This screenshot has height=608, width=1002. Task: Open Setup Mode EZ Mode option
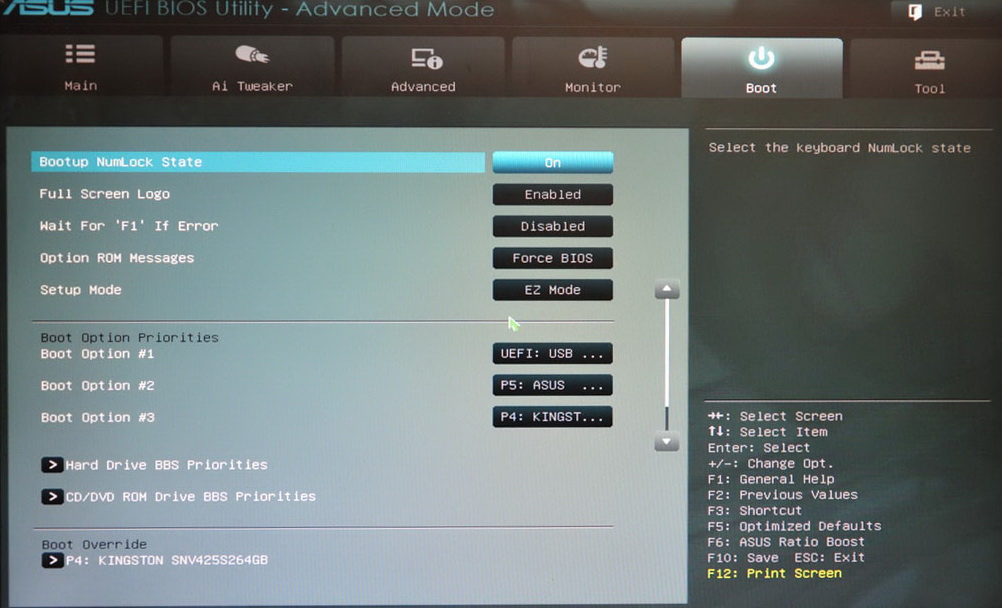click(x=553, y=290)
